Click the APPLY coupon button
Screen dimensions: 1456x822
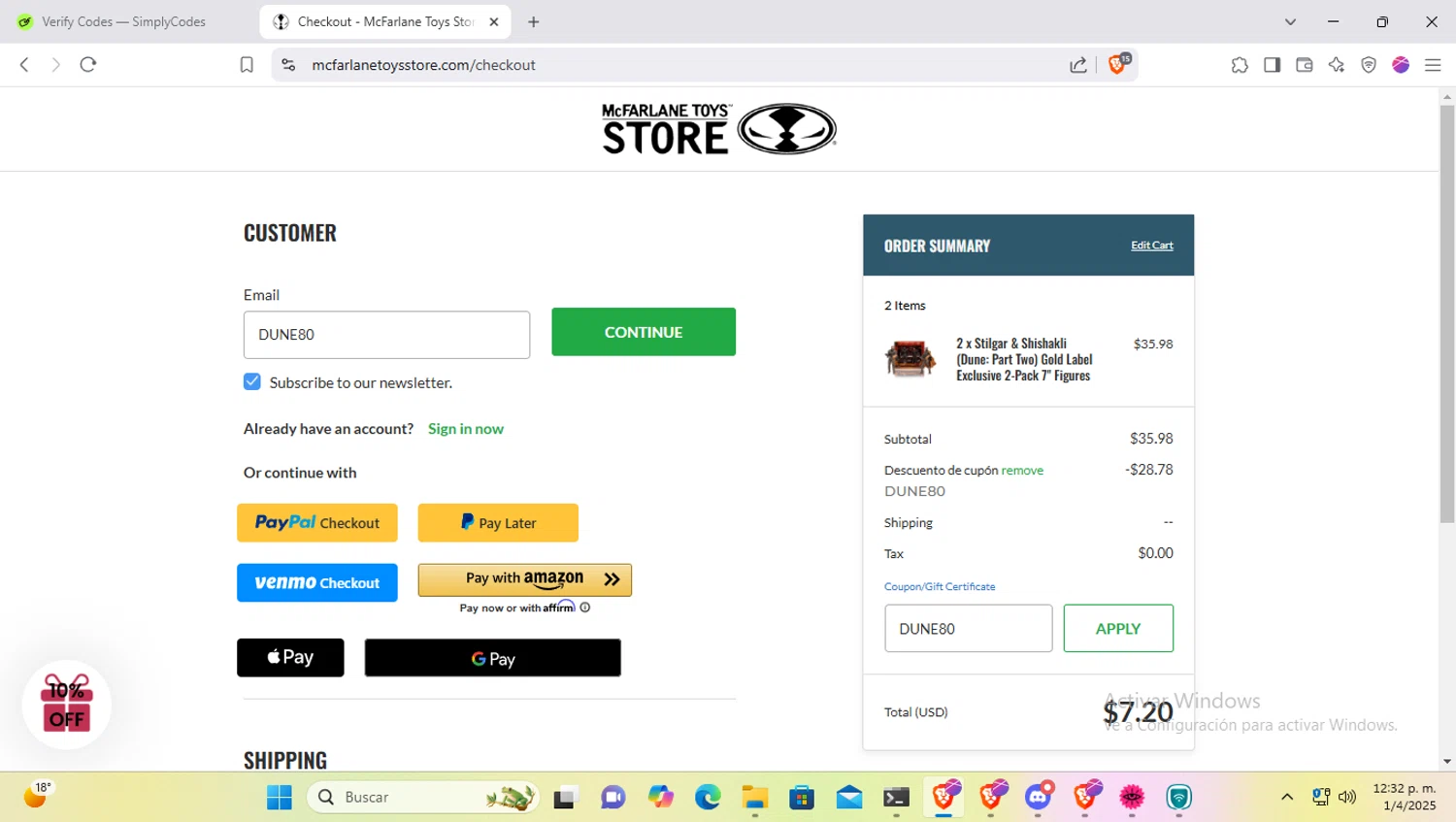coord(1118,629)
